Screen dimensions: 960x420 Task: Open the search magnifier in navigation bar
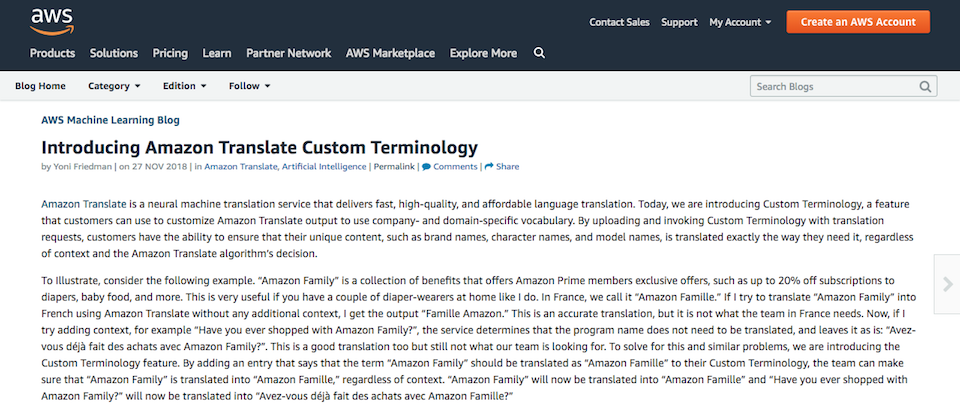539,53
